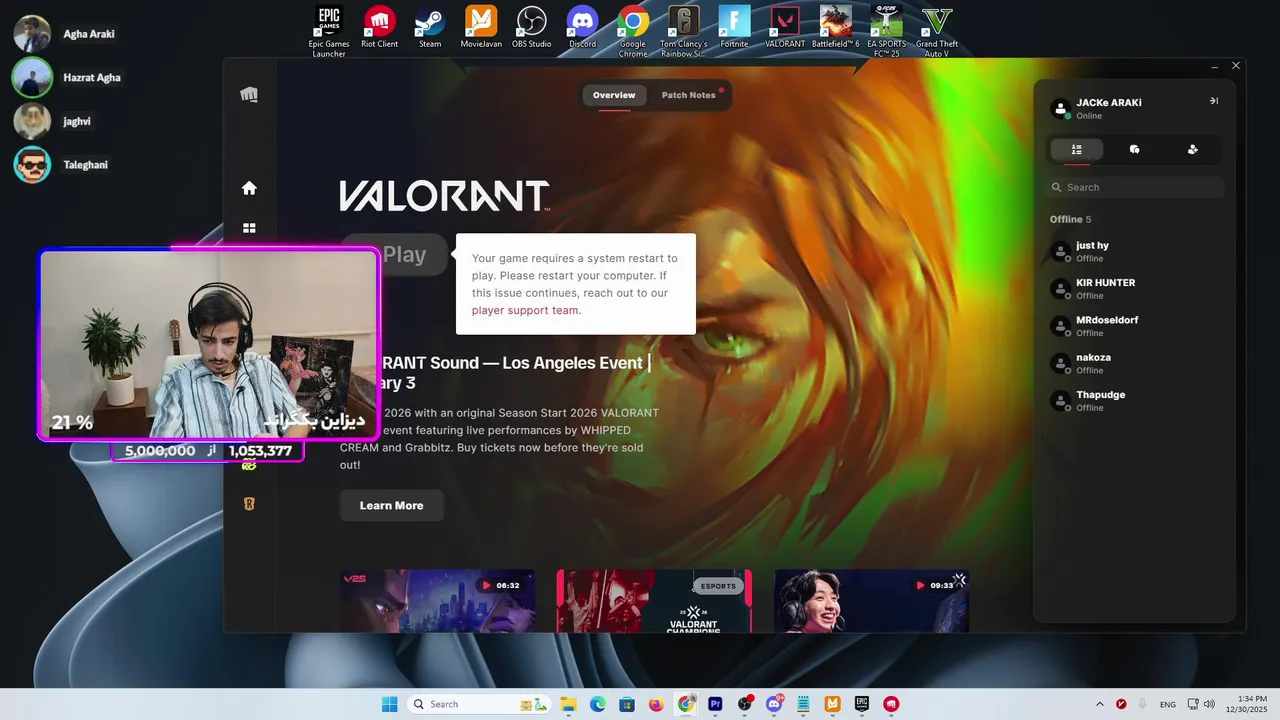Play the 06:32 video thumbnail
The image size is (1280, 720).
tap(438, 600)
